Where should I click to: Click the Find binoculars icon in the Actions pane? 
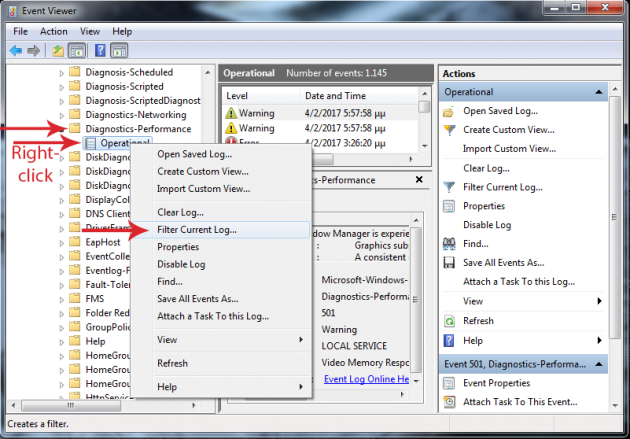click(449, 243)
